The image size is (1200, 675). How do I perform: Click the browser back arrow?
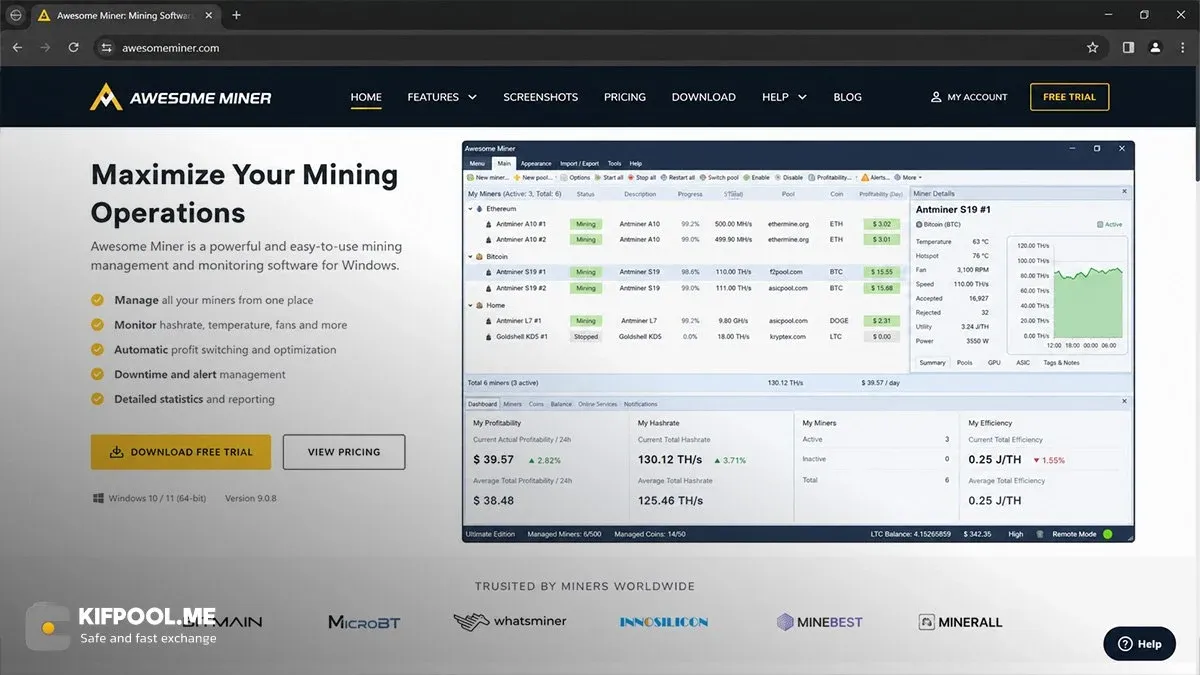(x=17, y=47)
